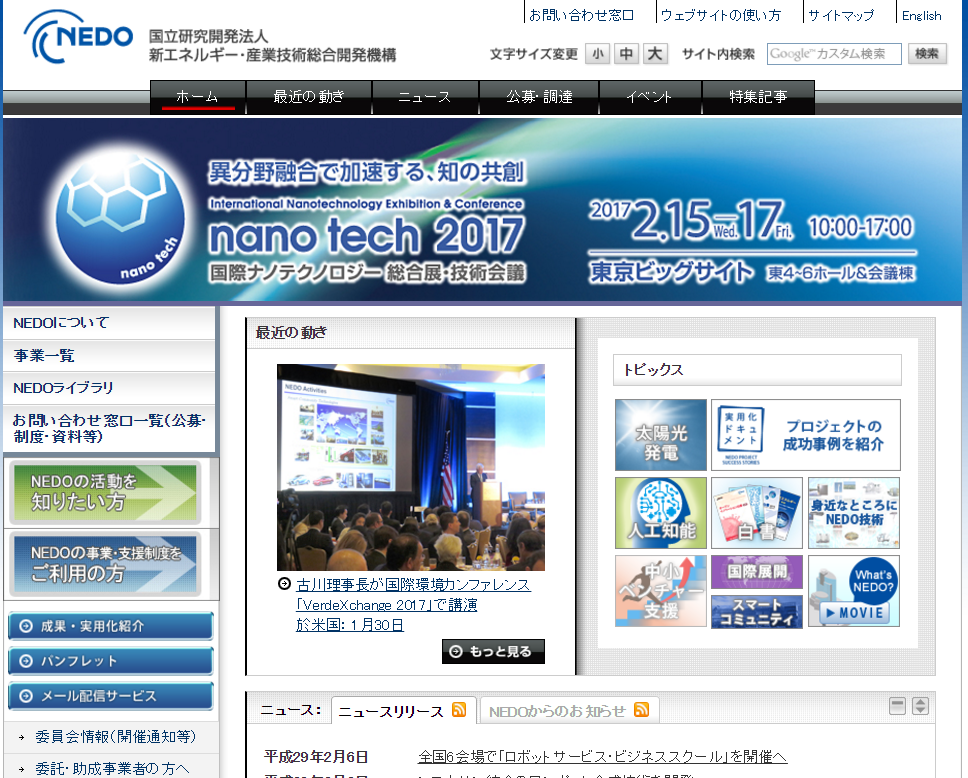Open NEDOについて in the sidebar
The image size is (968, 778).
coord(109,323)
